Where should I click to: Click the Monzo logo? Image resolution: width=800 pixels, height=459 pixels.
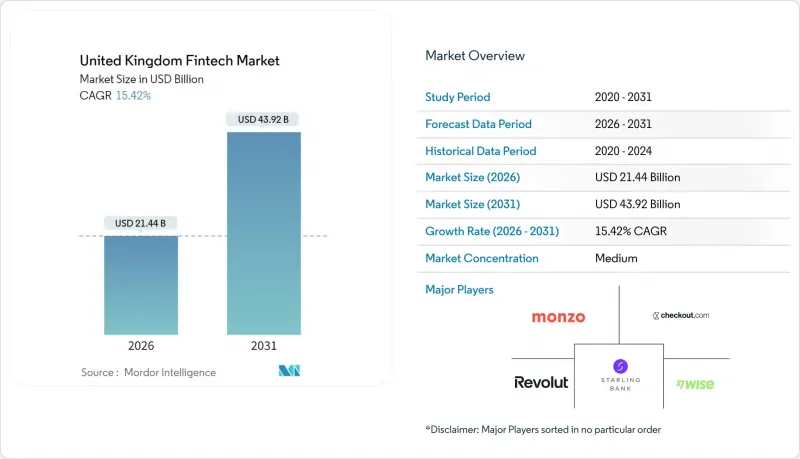[559, 316]
